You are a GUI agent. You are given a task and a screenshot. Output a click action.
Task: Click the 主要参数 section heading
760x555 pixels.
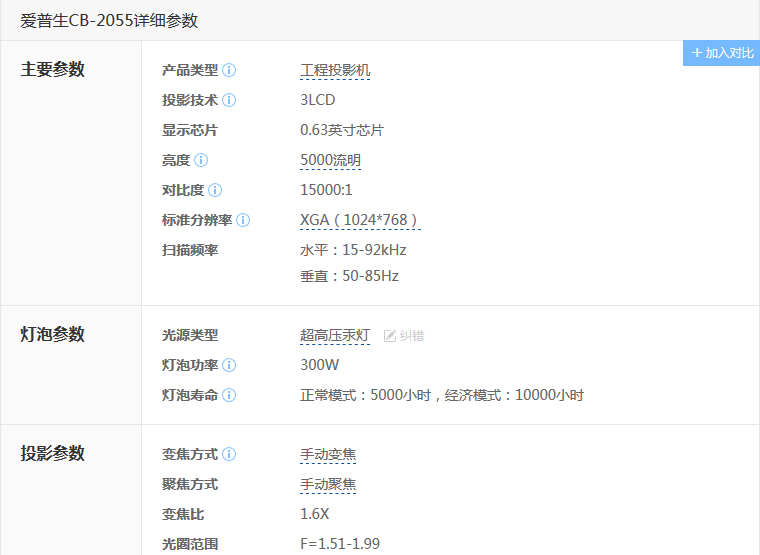pos(52,69)
